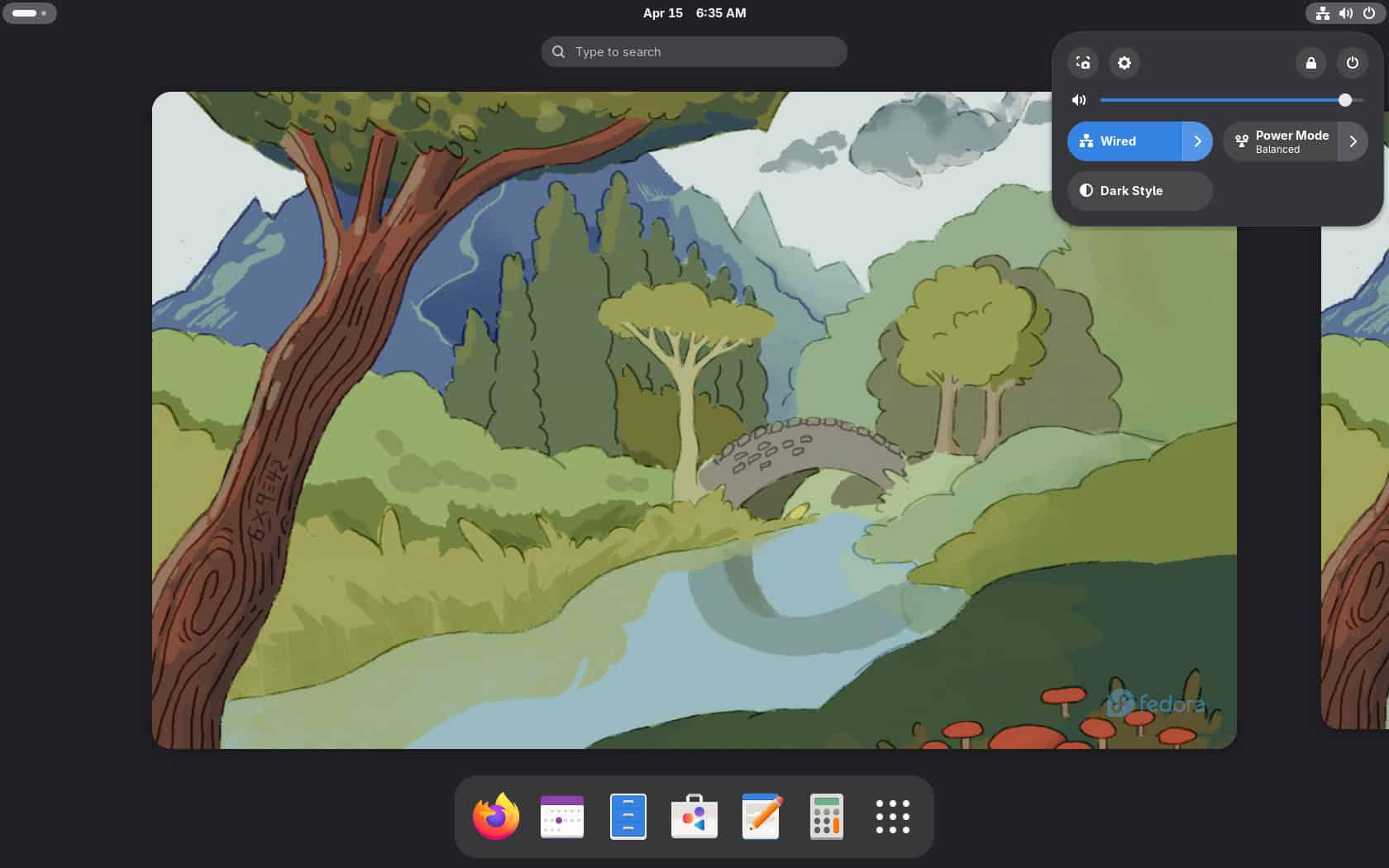Open the Files application
The height and width of the screenshot is (868, 1389).
[x=628, y=817]
